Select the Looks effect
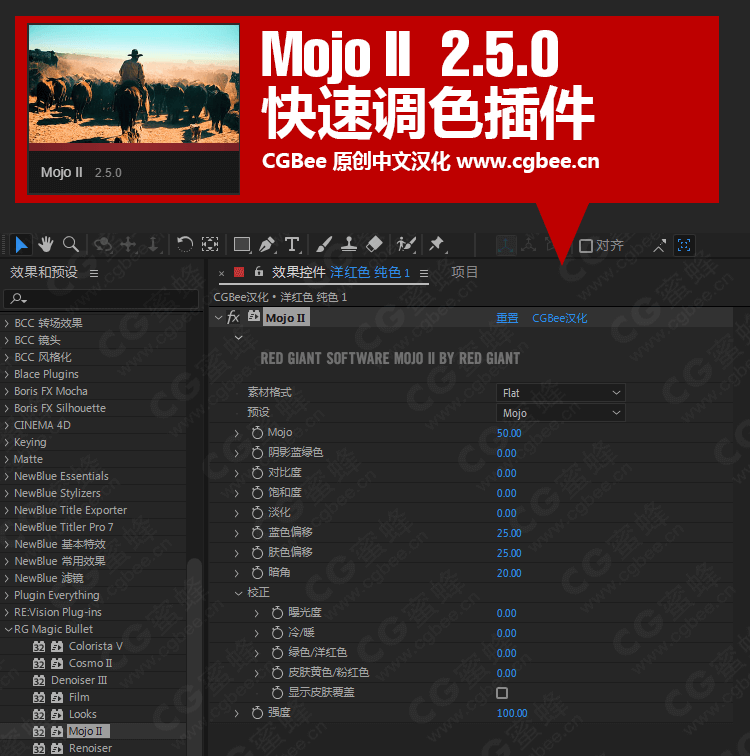Image resolution: width=750 pixels, height=756 pixels. tap(82, 714)
